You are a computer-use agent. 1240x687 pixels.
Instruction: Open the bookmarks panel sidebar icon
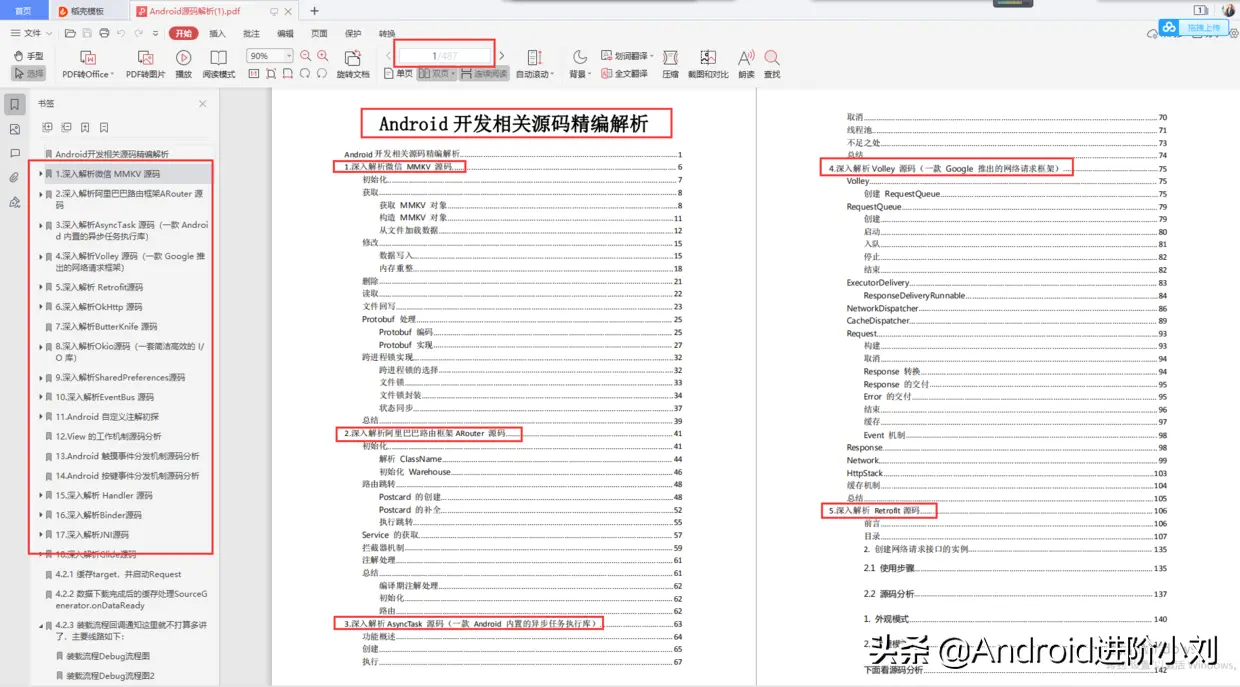15,104
